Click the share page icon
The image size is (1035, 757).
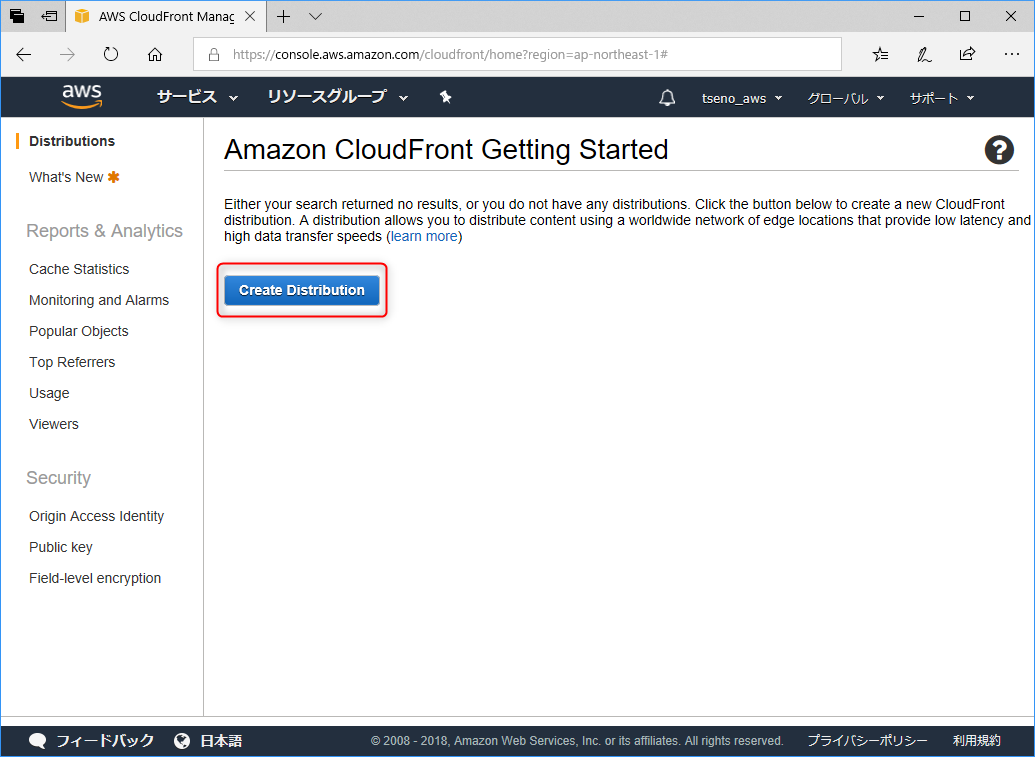pyautogui.click(x=967, y=54)
